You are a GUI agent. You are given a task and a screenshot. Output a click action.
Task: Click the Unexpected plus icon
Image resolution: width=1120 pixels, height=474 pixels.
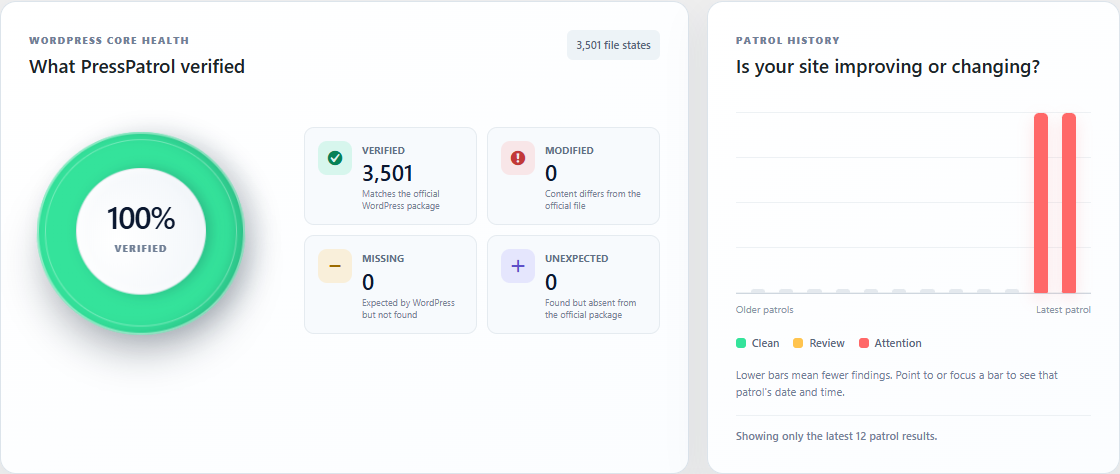click(518, 266)
